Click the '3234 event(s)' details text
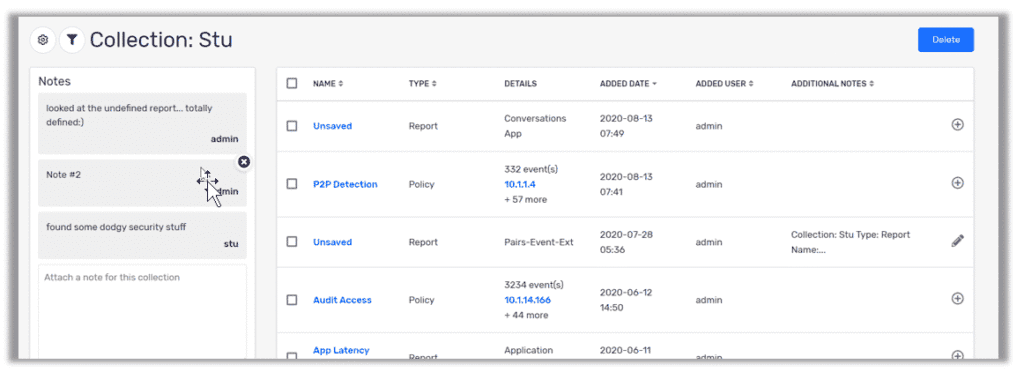The height and width of the screenshot is (372, 1024). 534,285
